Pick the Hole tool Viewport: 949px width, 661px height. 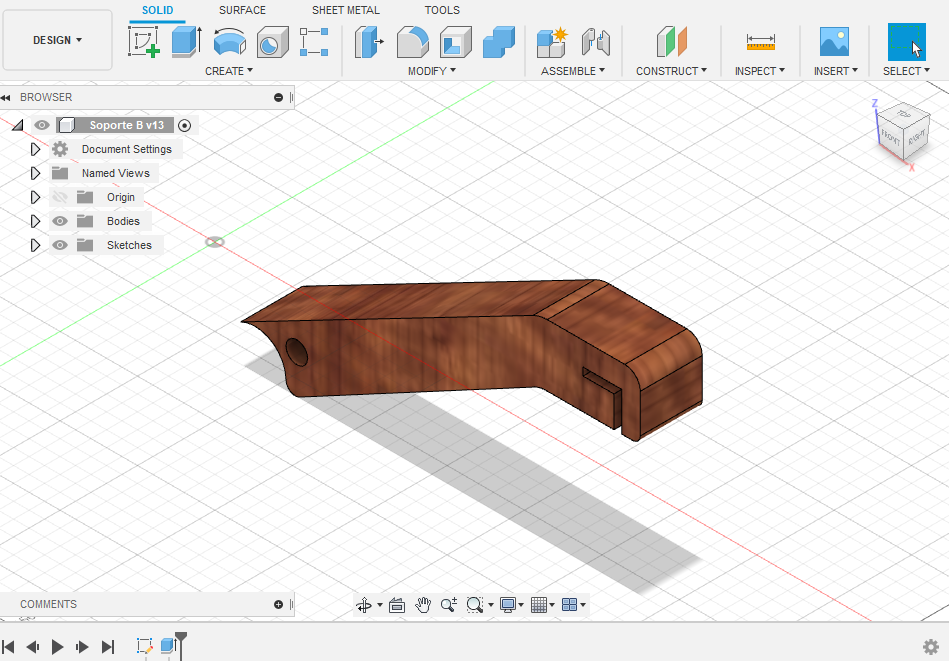pos(272,42)
